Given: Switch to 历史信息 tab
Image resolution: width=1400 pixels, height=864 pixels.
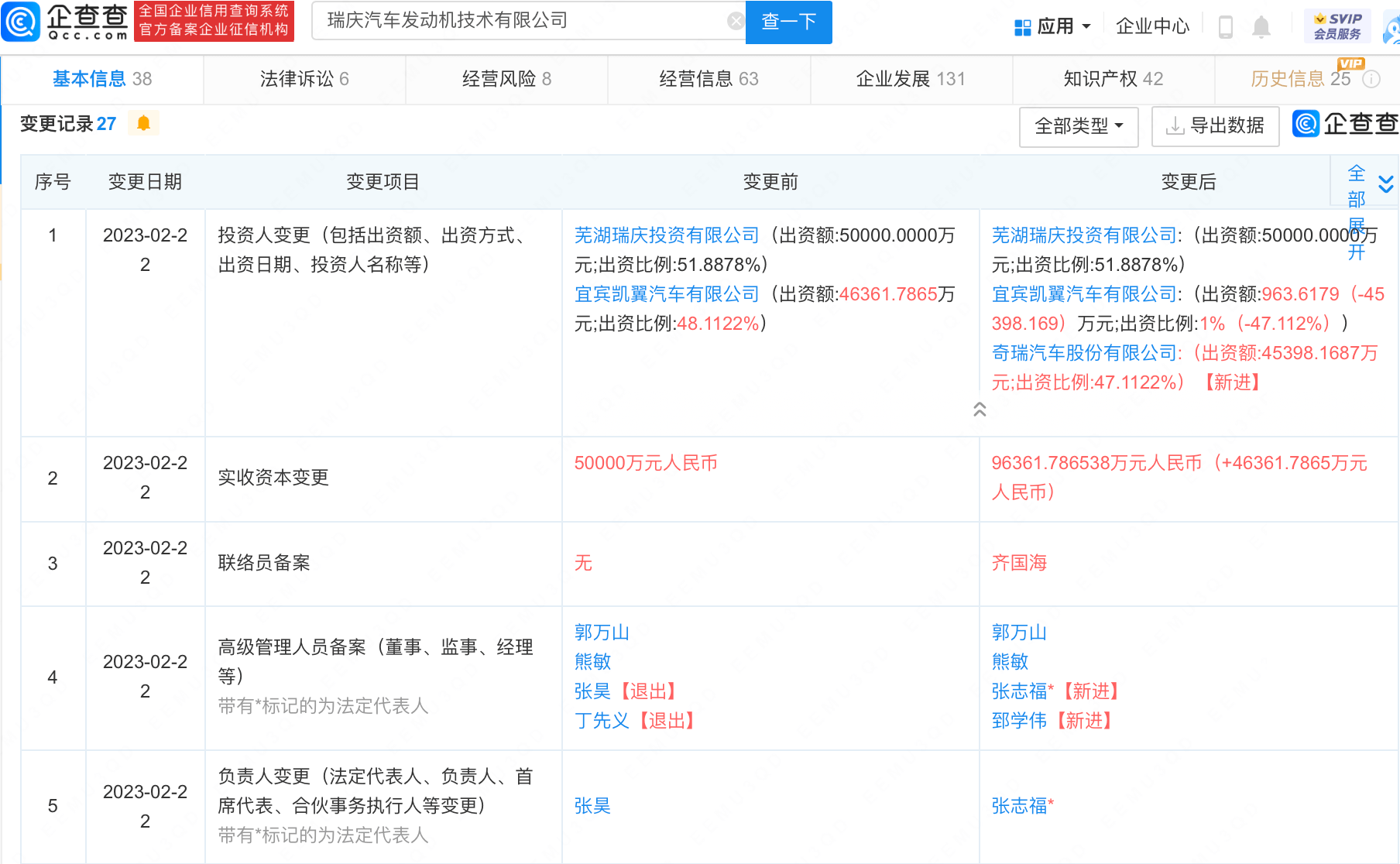Looking at the screenshot, I should [x=1300, y=79].
